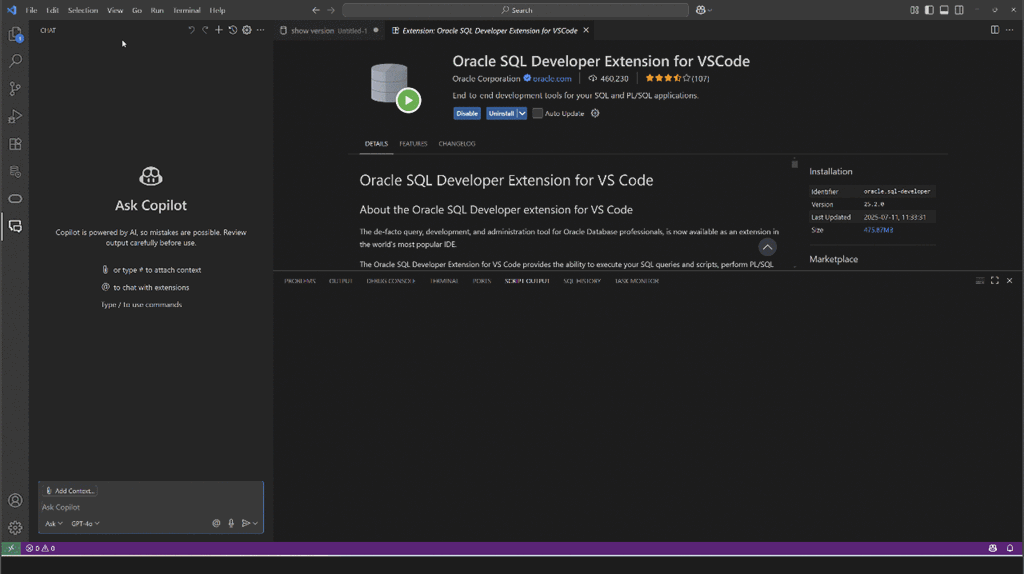Open the GPT-4o model picker
Screen dimensions: 1024x574
tap(86, 523)
